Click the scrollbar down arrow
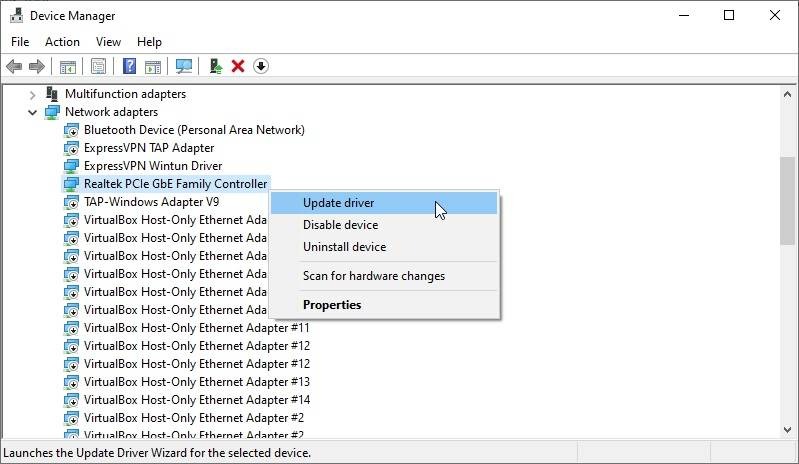 787,430
